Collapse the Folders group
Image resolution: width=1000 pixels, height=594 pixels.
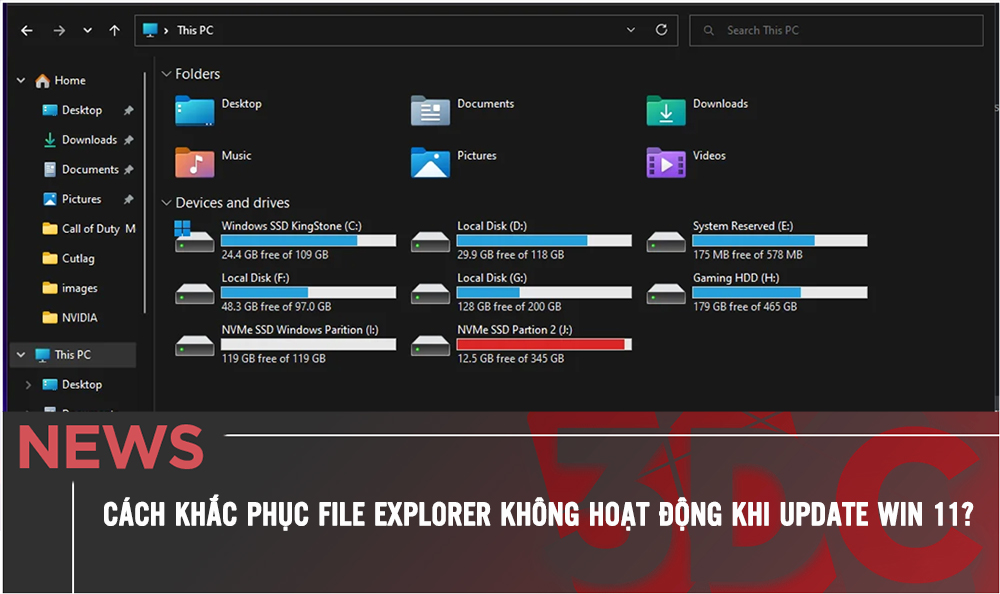[166, 74]
